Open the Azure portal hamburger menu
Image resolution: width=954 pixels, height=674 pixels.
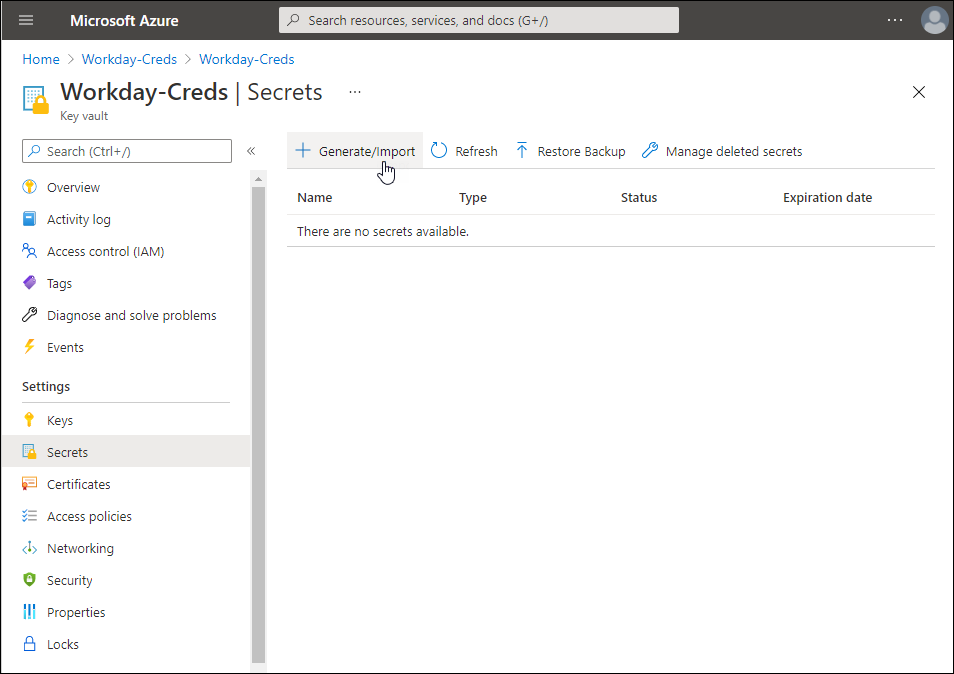26,20
